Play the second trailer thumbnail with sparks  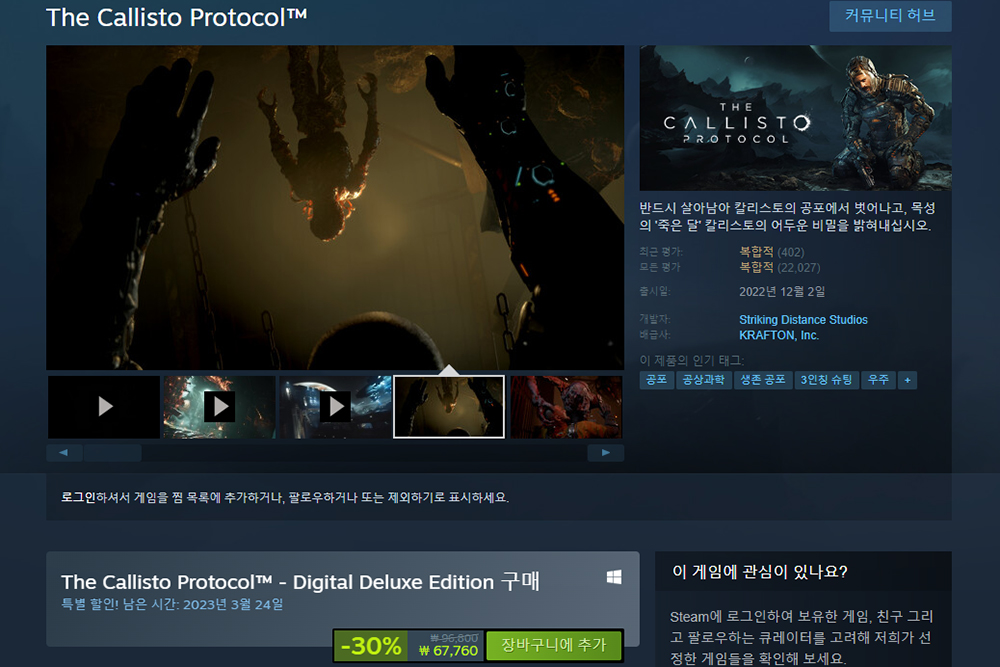click(220, 406)
